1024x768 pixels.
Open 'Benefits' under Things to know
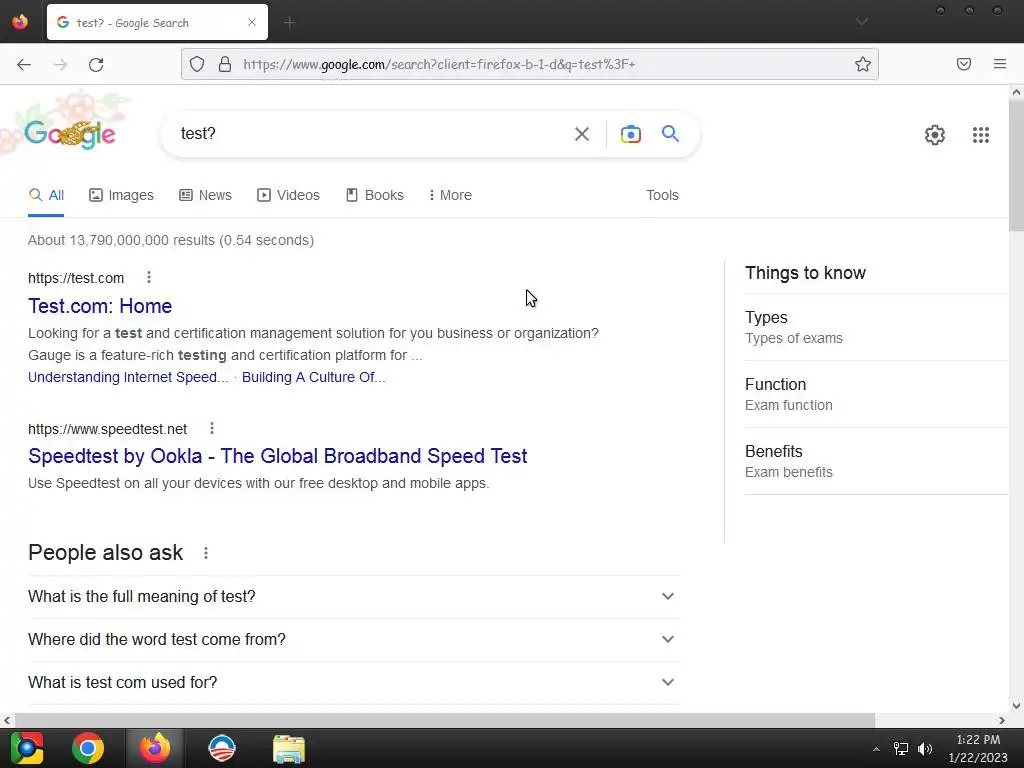[876, 461]
